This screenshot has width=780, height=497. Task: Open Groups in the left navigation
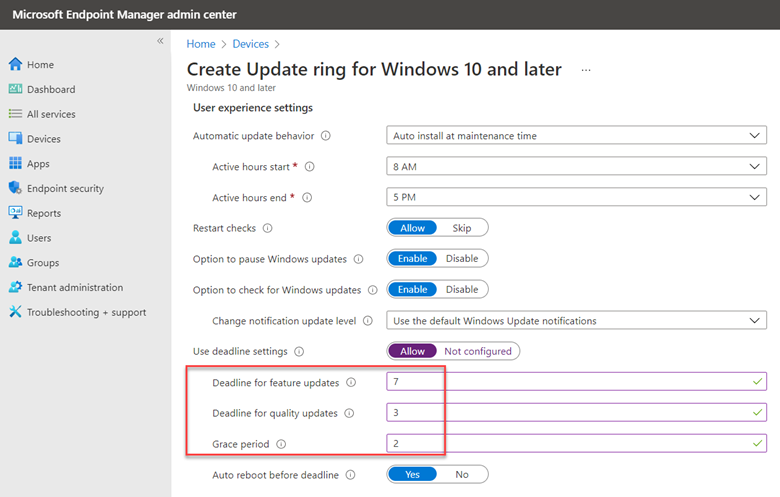click(43, 263)
